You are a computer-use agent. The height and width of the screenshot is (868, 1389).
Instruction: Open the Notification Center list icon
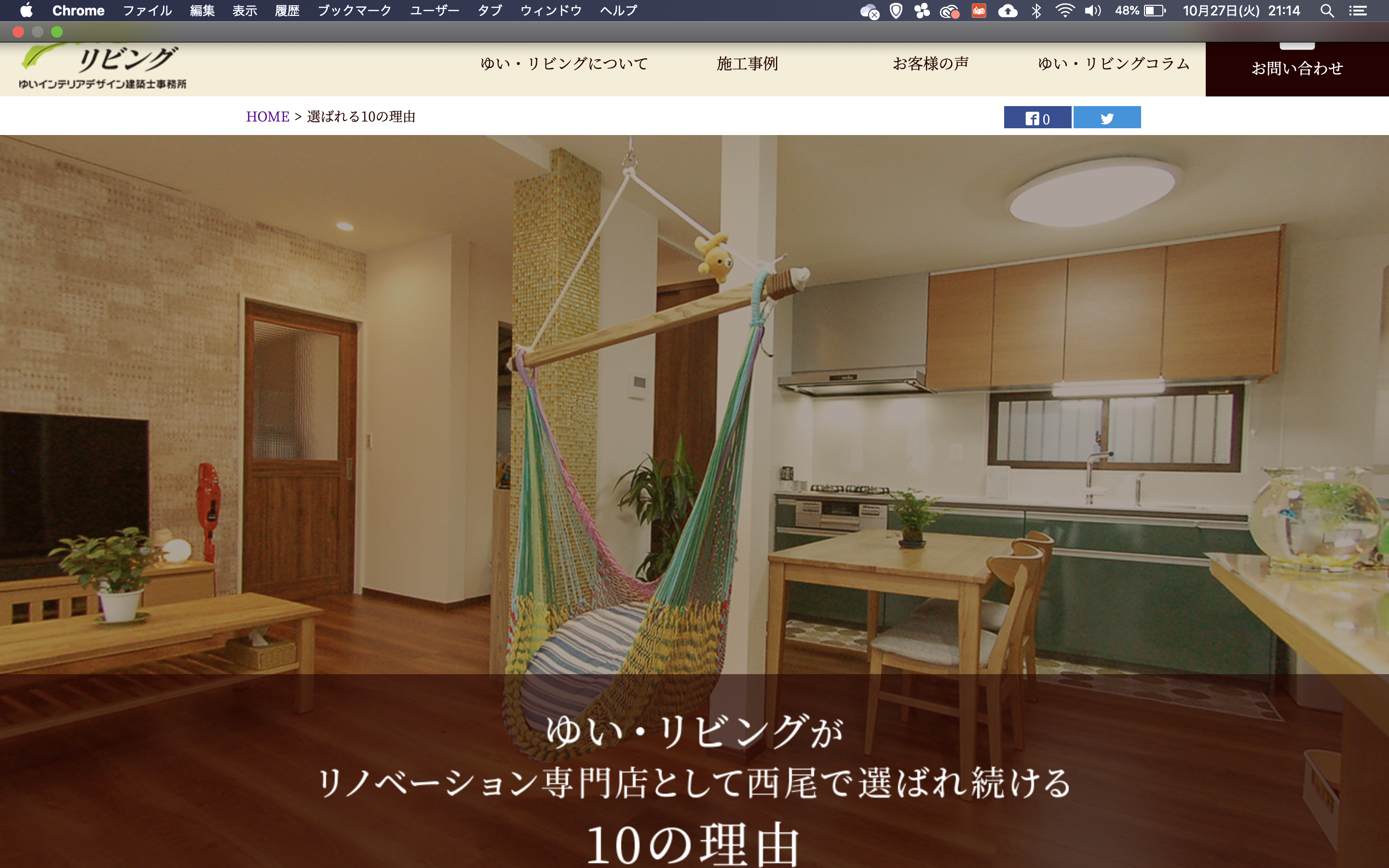tap(1358, 10)
